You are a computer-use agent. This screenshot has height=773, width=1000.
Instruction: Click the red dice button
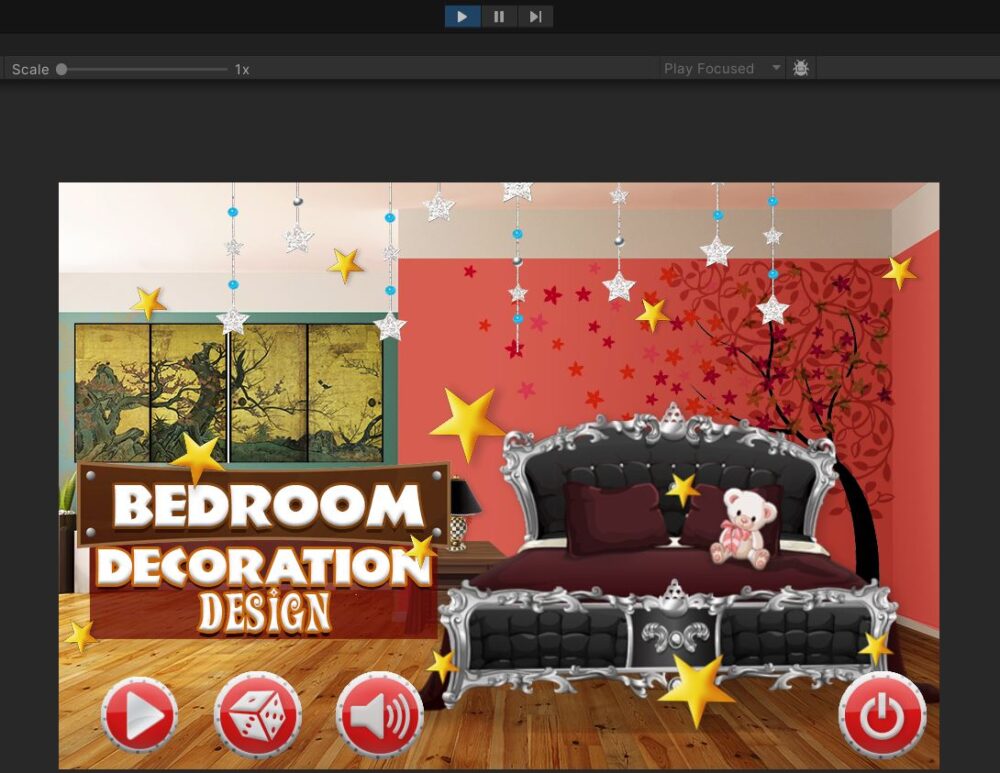258,714
